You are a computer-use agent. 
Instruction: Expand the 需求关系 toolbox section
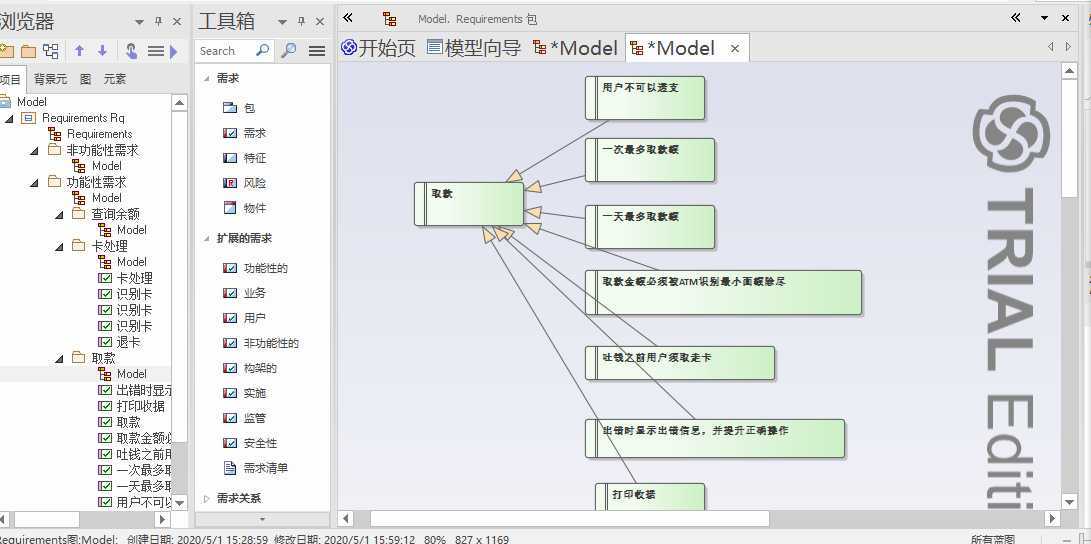207,499
